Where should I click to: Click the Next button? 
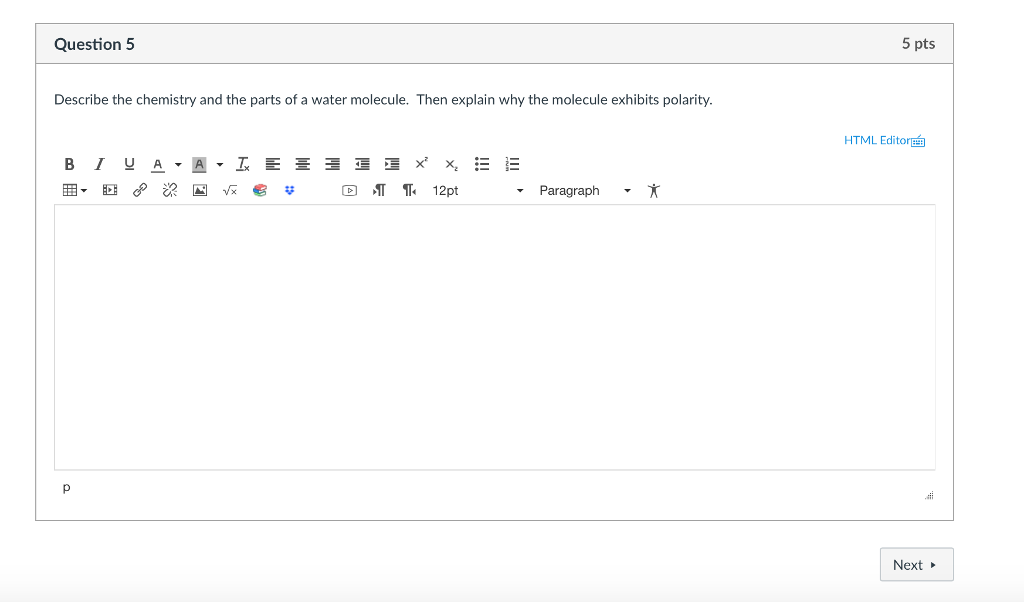click(916, 565)
